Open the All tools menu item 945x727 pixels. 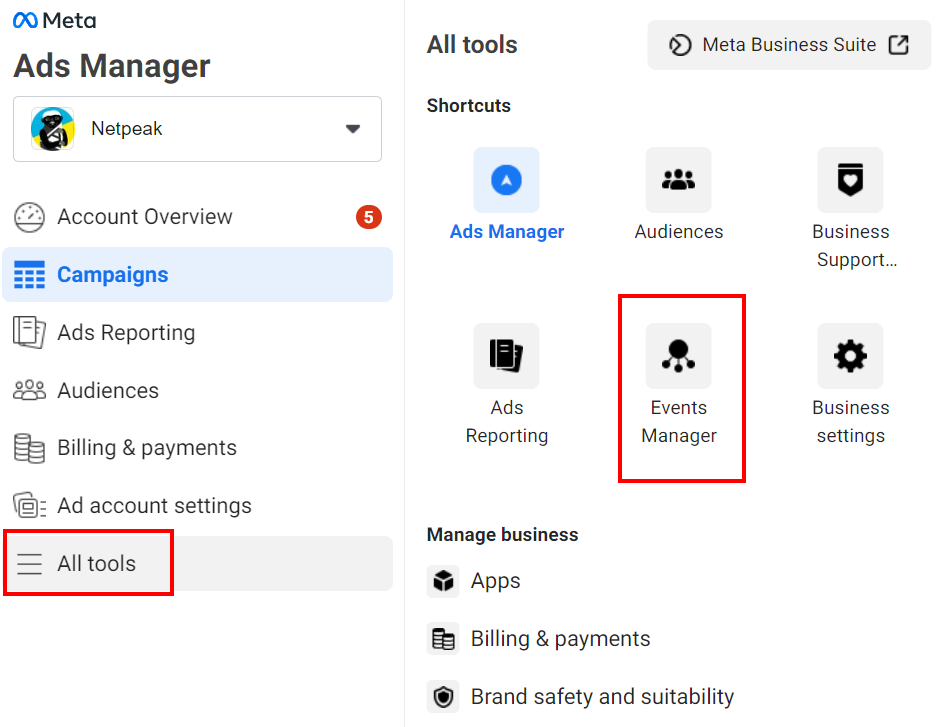[197, 564]
